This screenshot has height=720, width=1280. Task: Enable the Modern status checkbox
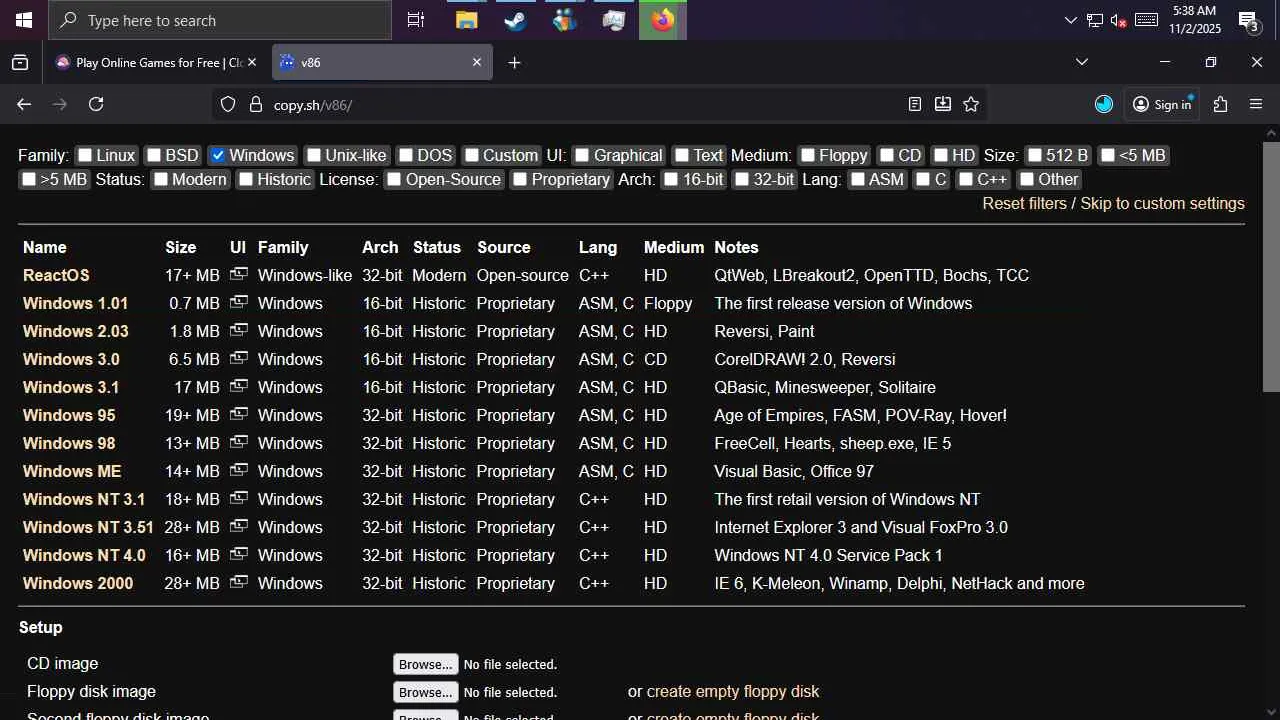coord(161,179)
